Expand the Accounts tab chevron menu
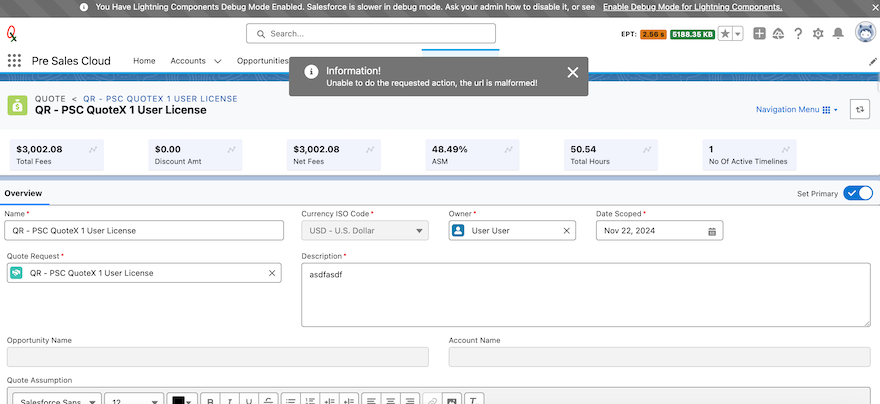 pyautogui.click(x=218, y=61)
